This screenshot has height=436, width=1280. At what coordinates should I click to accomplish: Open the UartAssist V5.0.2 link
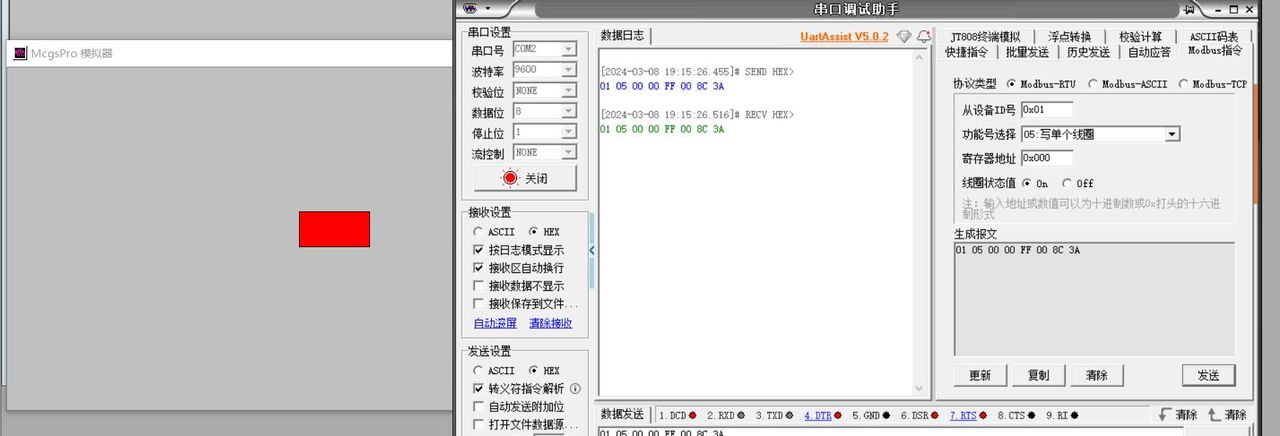pos(844,36)
